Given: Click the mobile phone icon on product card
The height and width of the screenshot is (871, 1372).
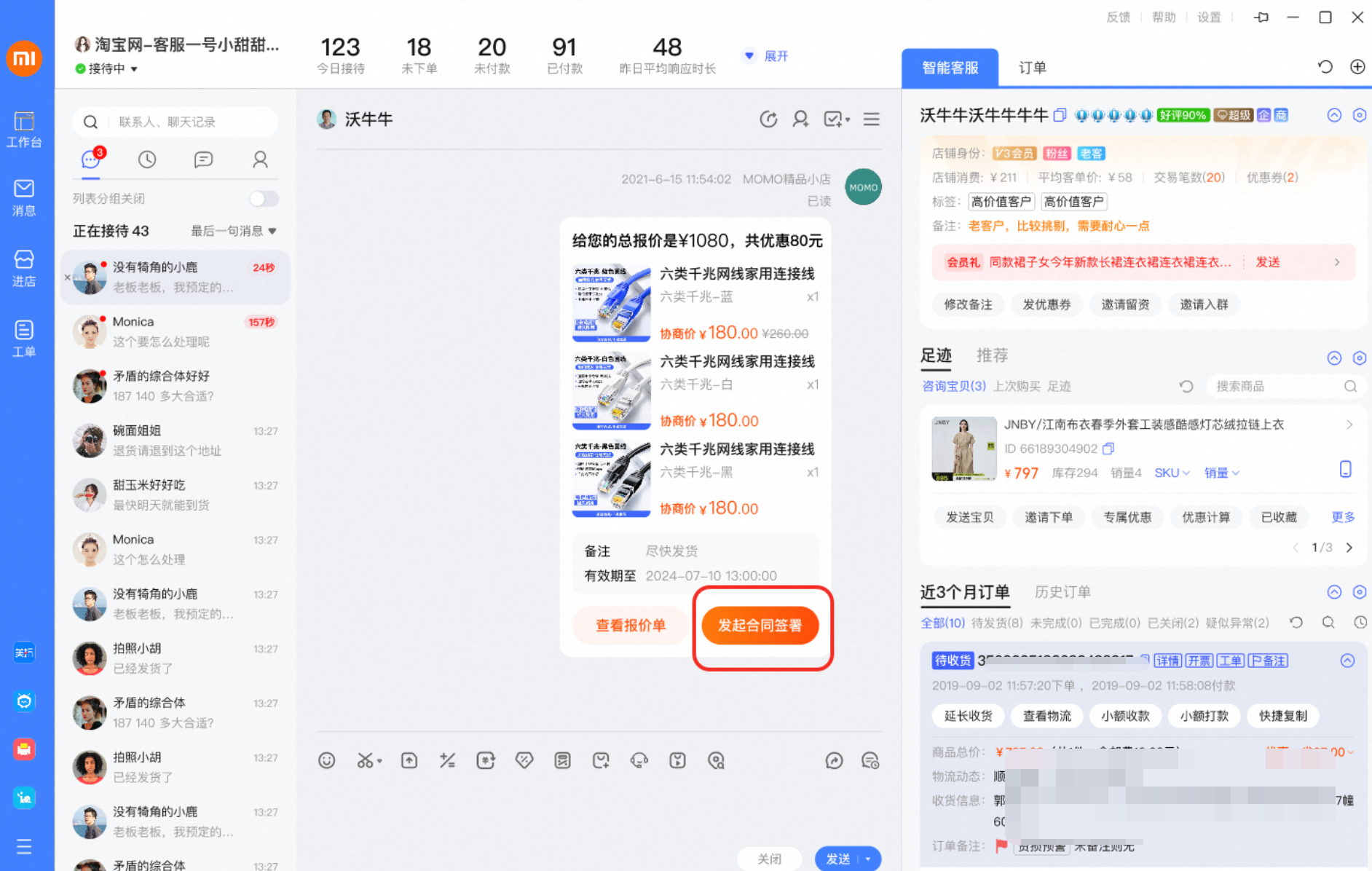Looking at the screenshot, I should (1345, 469).
